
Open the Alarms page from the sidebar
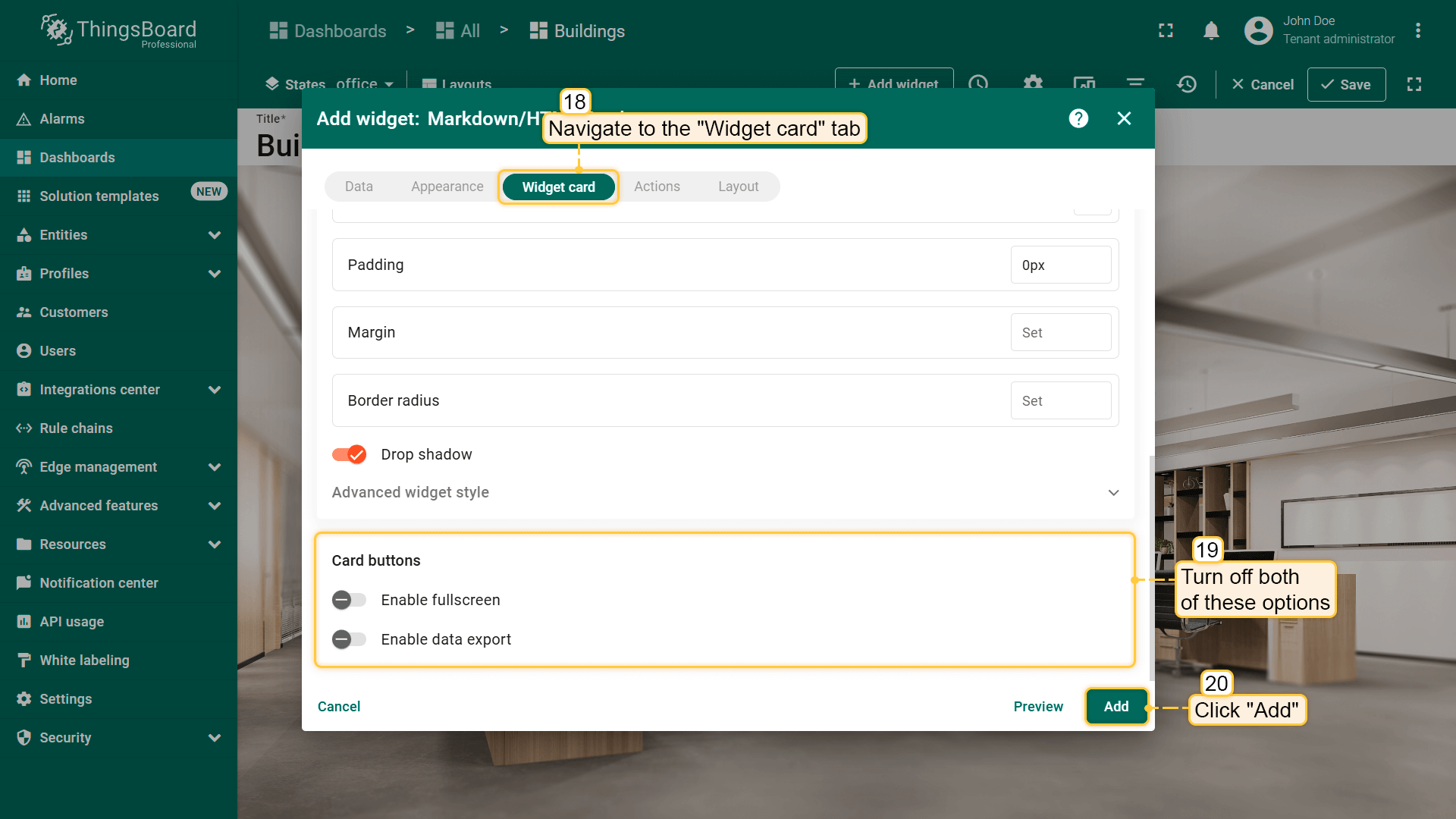click(61, 119)
